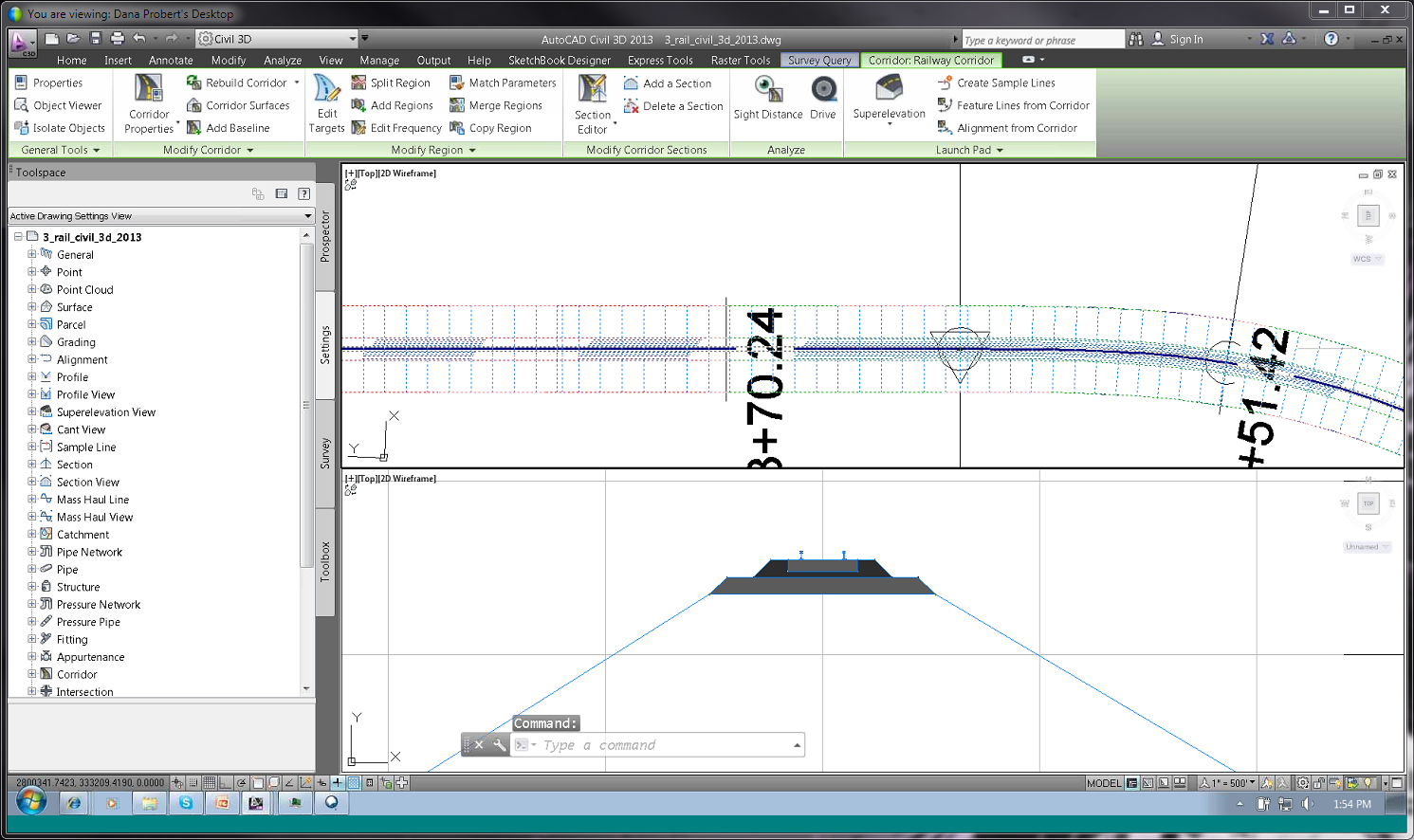Viewport: 1414px width, 840px height.
Task: Open the Survey Query tab
Action: [x=818, y=60]
